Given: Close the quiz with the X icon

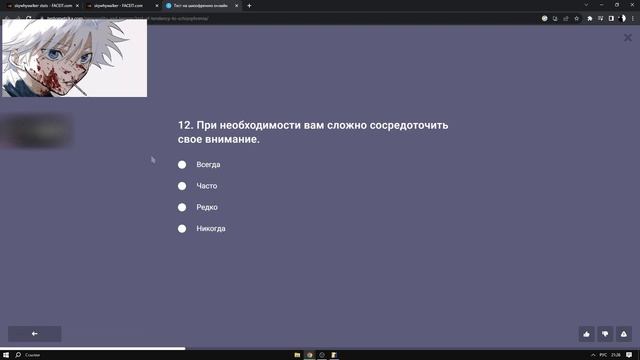Looking at the screenshot, I should pyautogui.click(x=628, y=38).
